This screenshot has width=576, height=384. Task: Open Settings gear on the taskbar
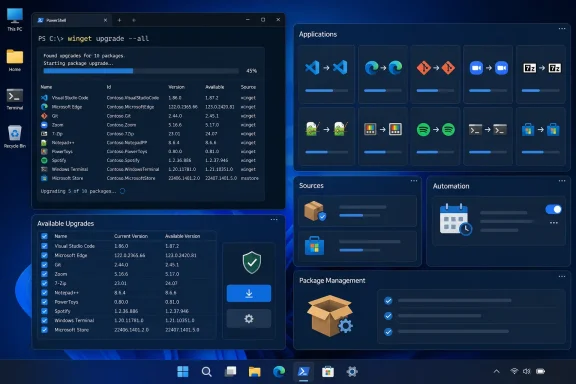(x=352, y=372)
